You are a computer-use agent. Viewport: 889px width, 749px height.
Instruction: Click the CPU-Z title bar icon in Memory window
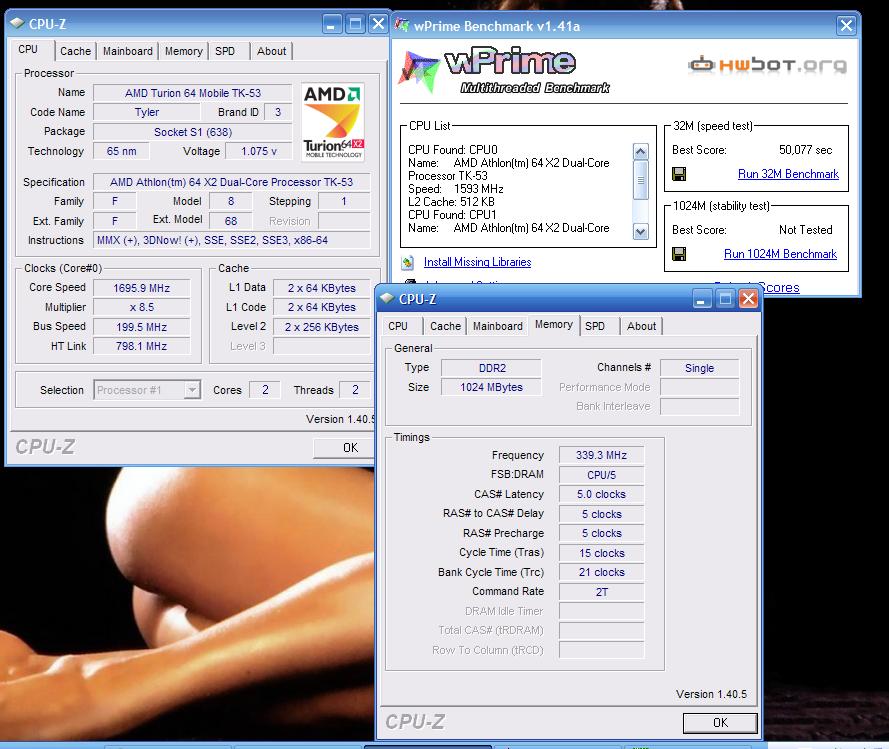pos(387,299)
